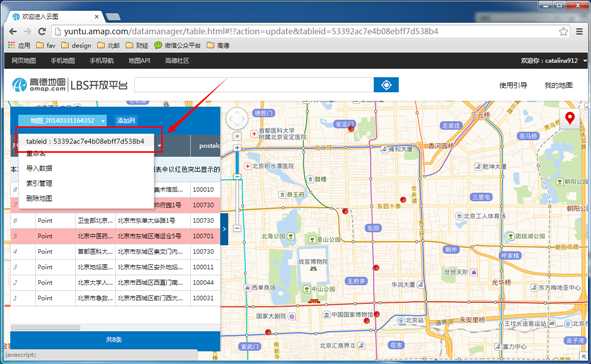
Task: Bookmark this page with the star icon
Action: tap(563, 32)
